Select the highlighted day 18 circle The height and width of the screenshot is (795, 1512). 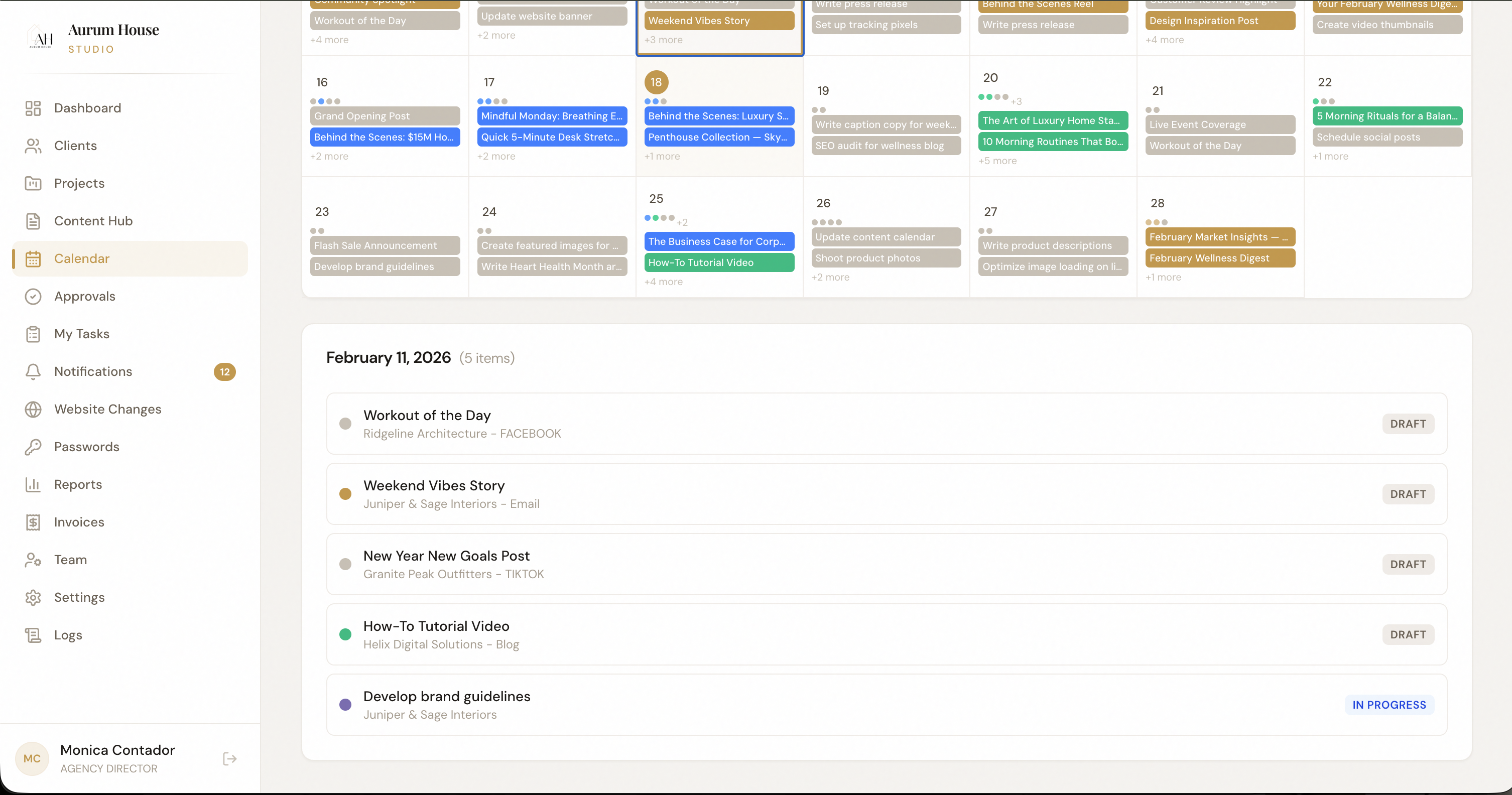656,82
